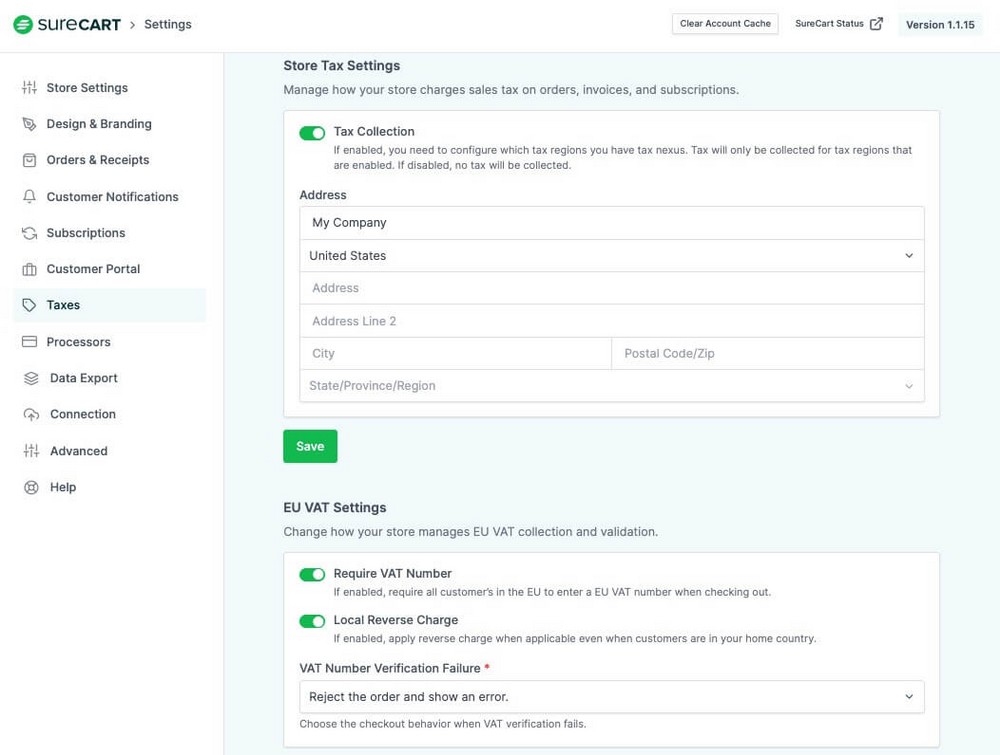The width and height of the screenshot is (1000, 755).
Task: Open Connection settings
Action: point(109,414)
